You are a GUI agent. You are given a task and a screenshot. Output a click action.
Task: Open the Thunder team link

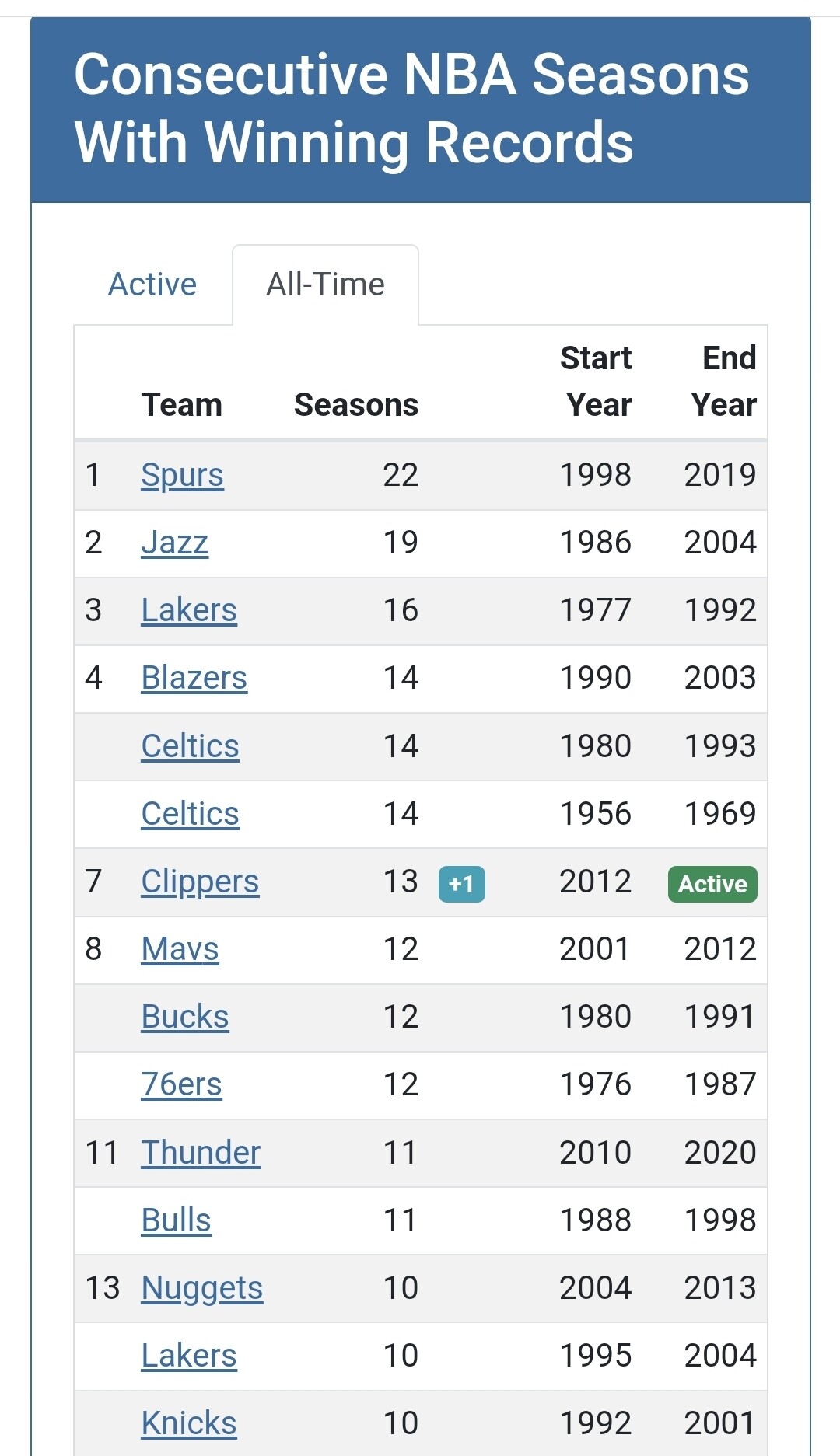point(201,1153)
